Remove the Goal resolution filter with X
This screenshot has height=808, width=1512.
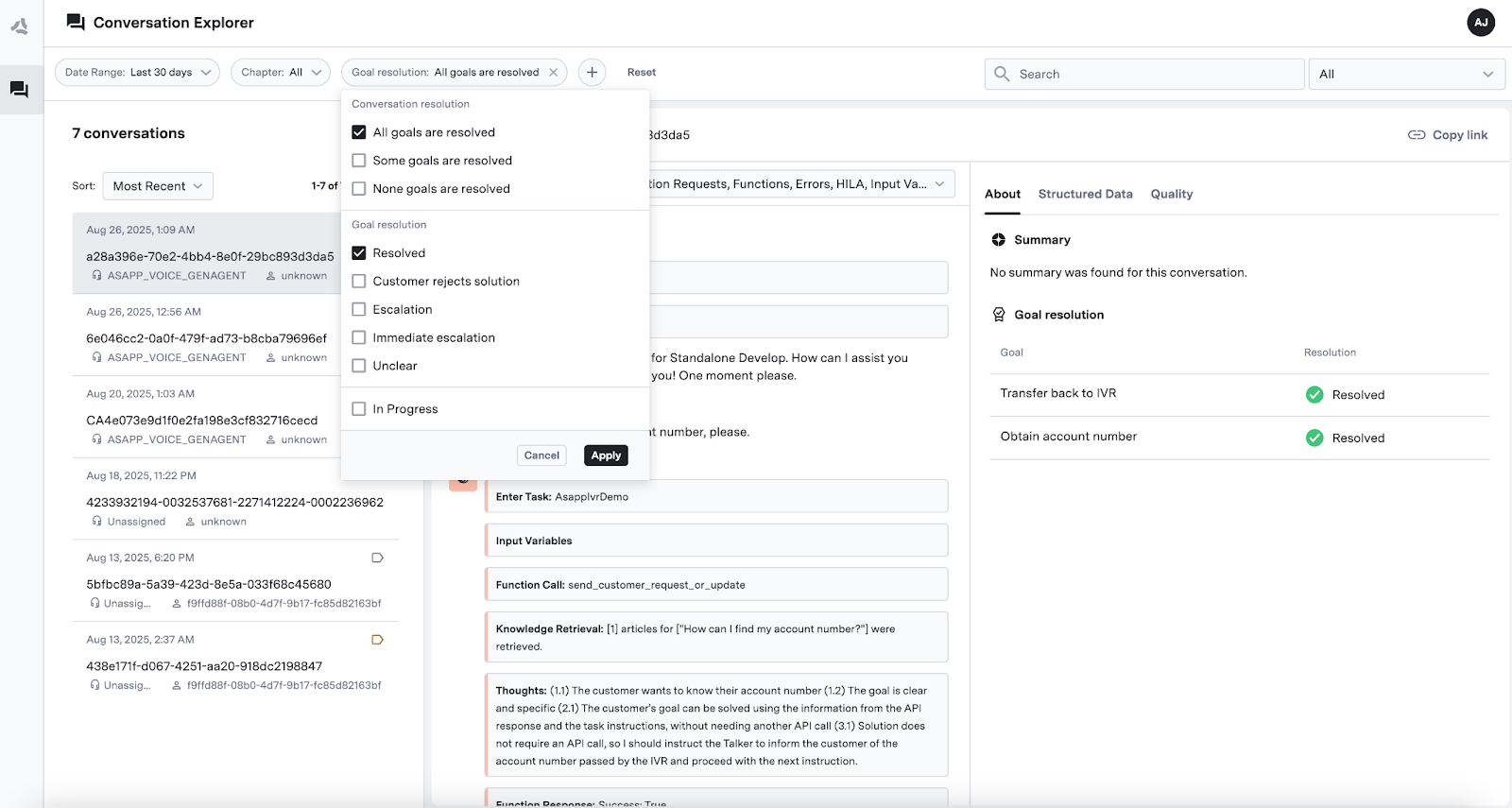tap(554, 72)
